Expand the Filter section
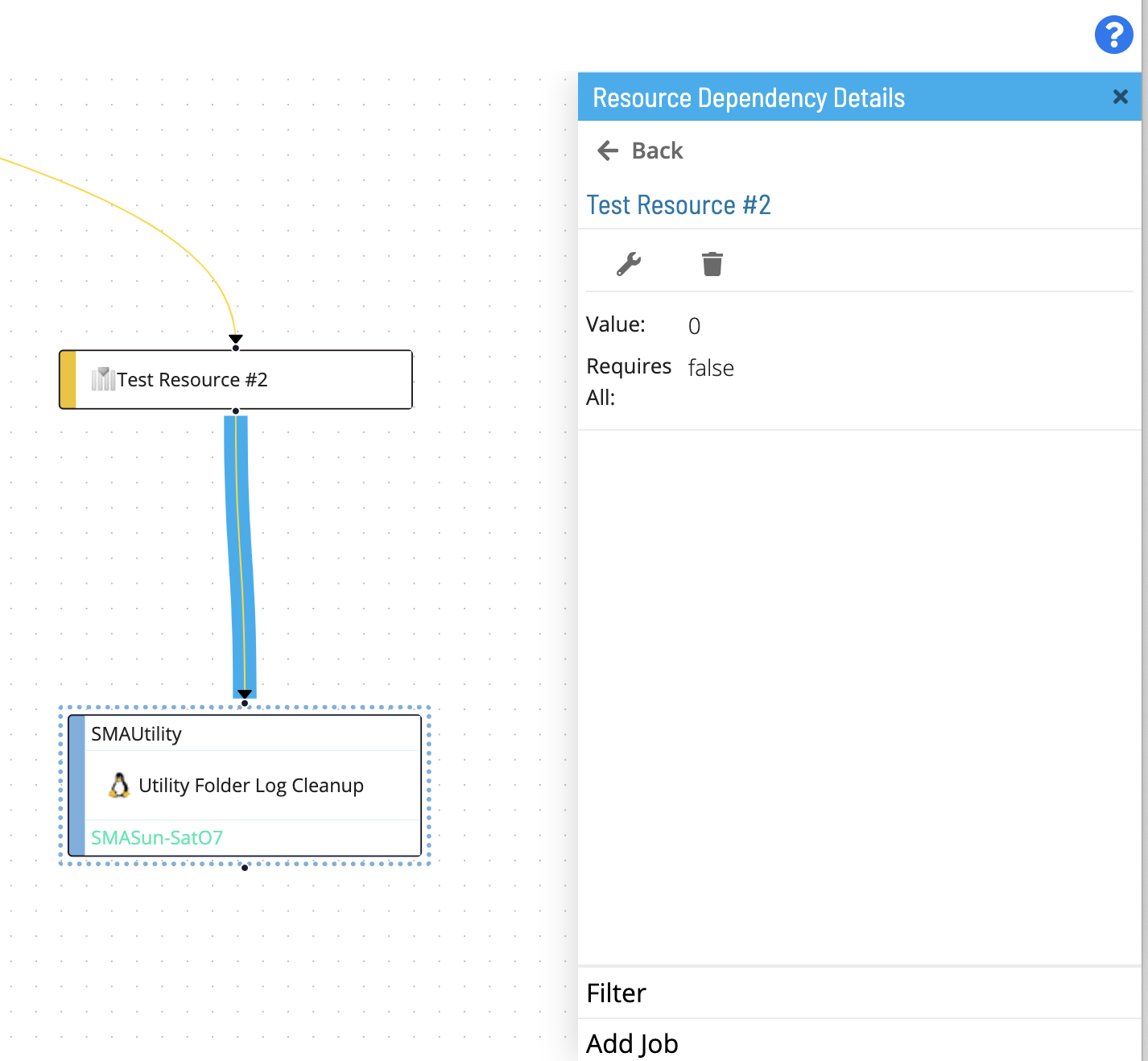 click(860, 993)
